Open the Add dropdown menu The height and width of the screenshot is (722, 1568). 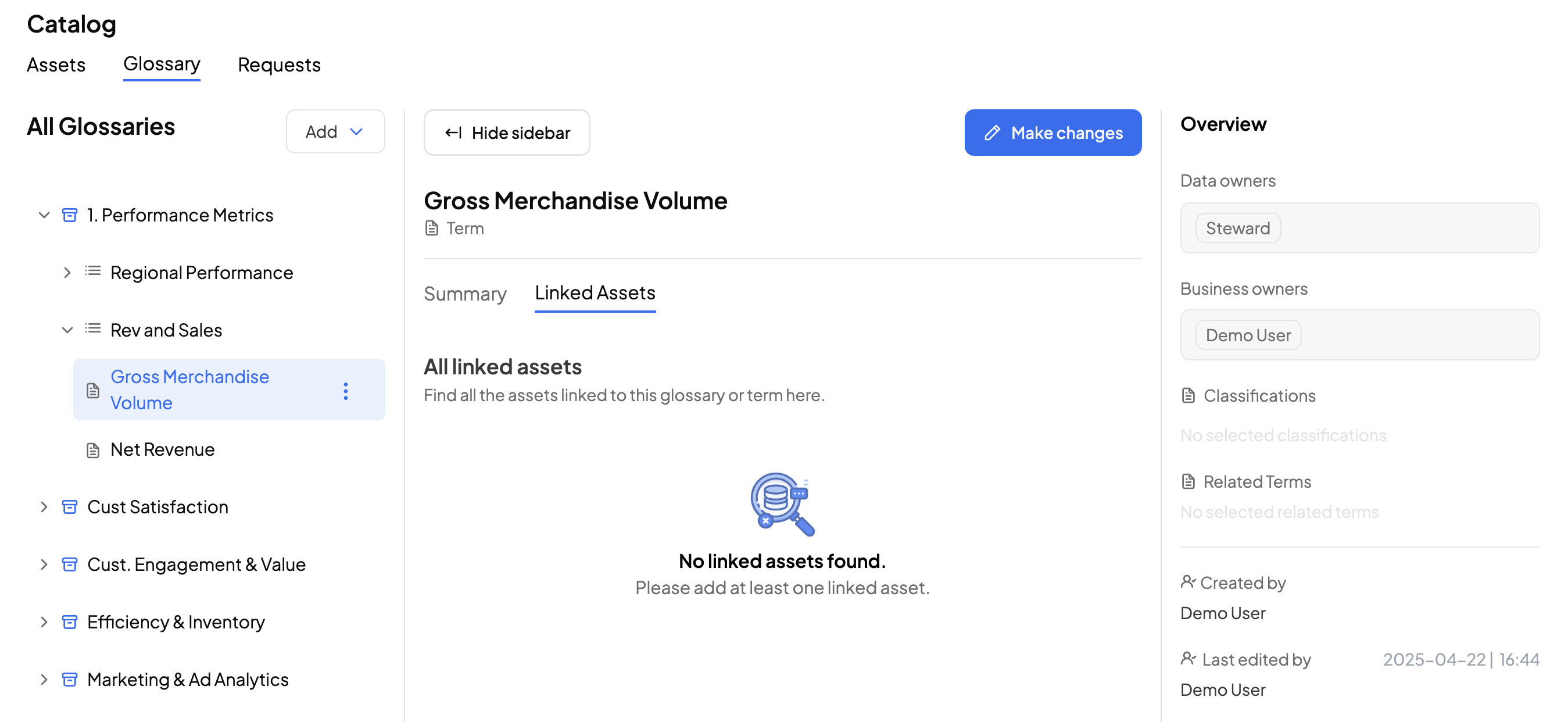335,131
